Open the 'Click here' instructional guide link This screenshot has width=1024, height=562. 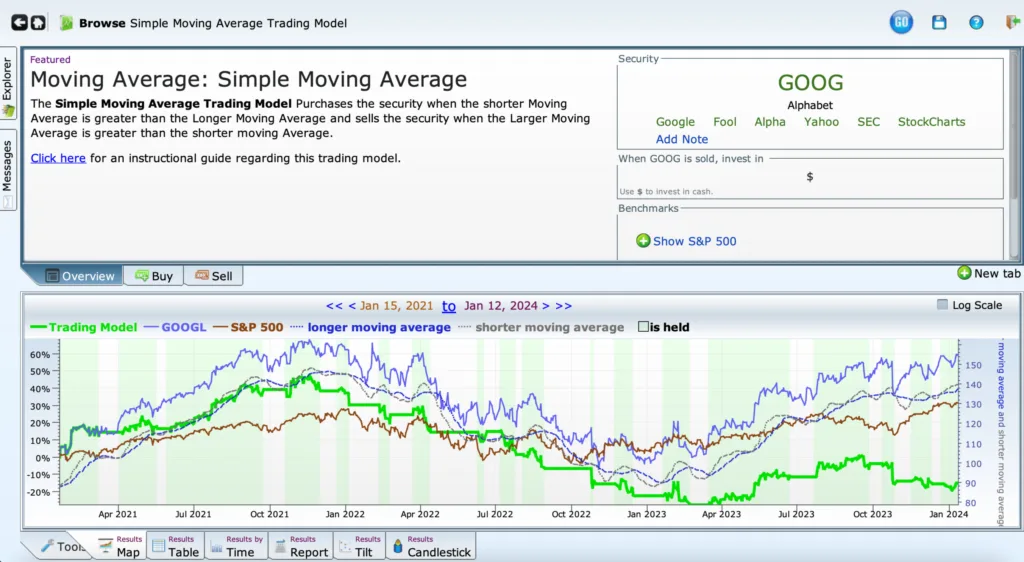(x=58, y=158)
